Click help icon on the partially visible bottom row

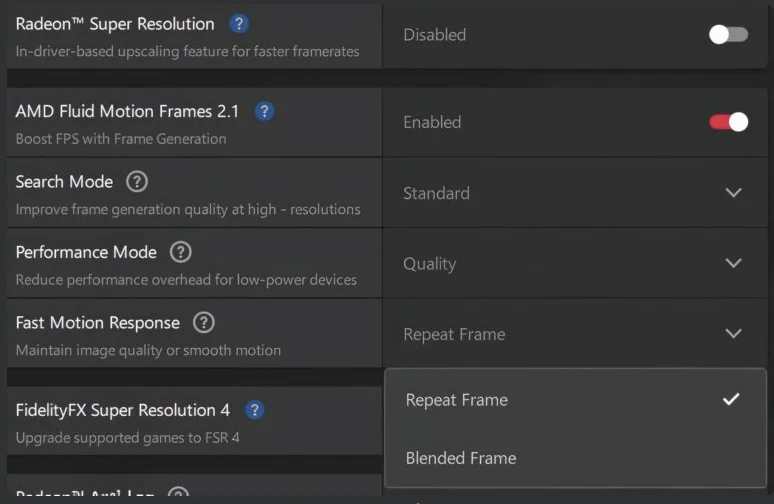pyautogui.click(x=178, y=495)
